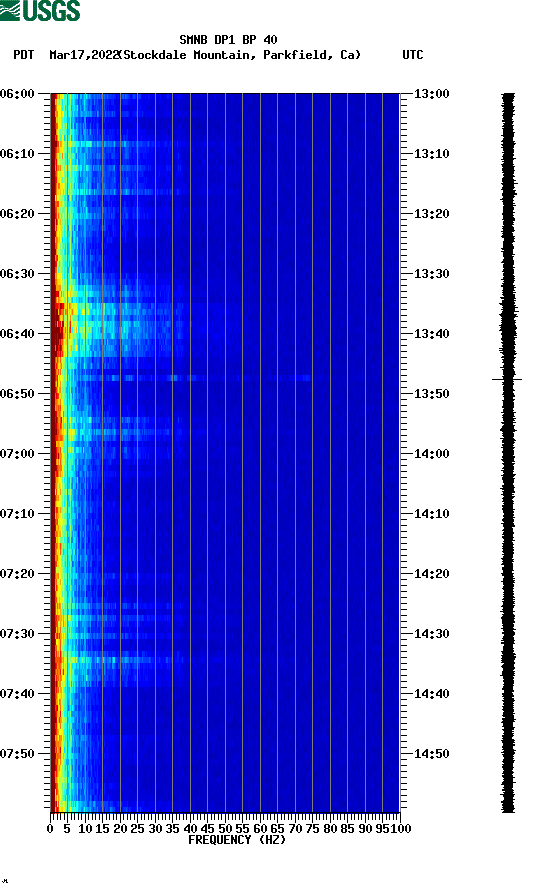The height and width of the screenshot is (892, 552).
Task: Click the USGS logo
Action: (x=40, y=10)
